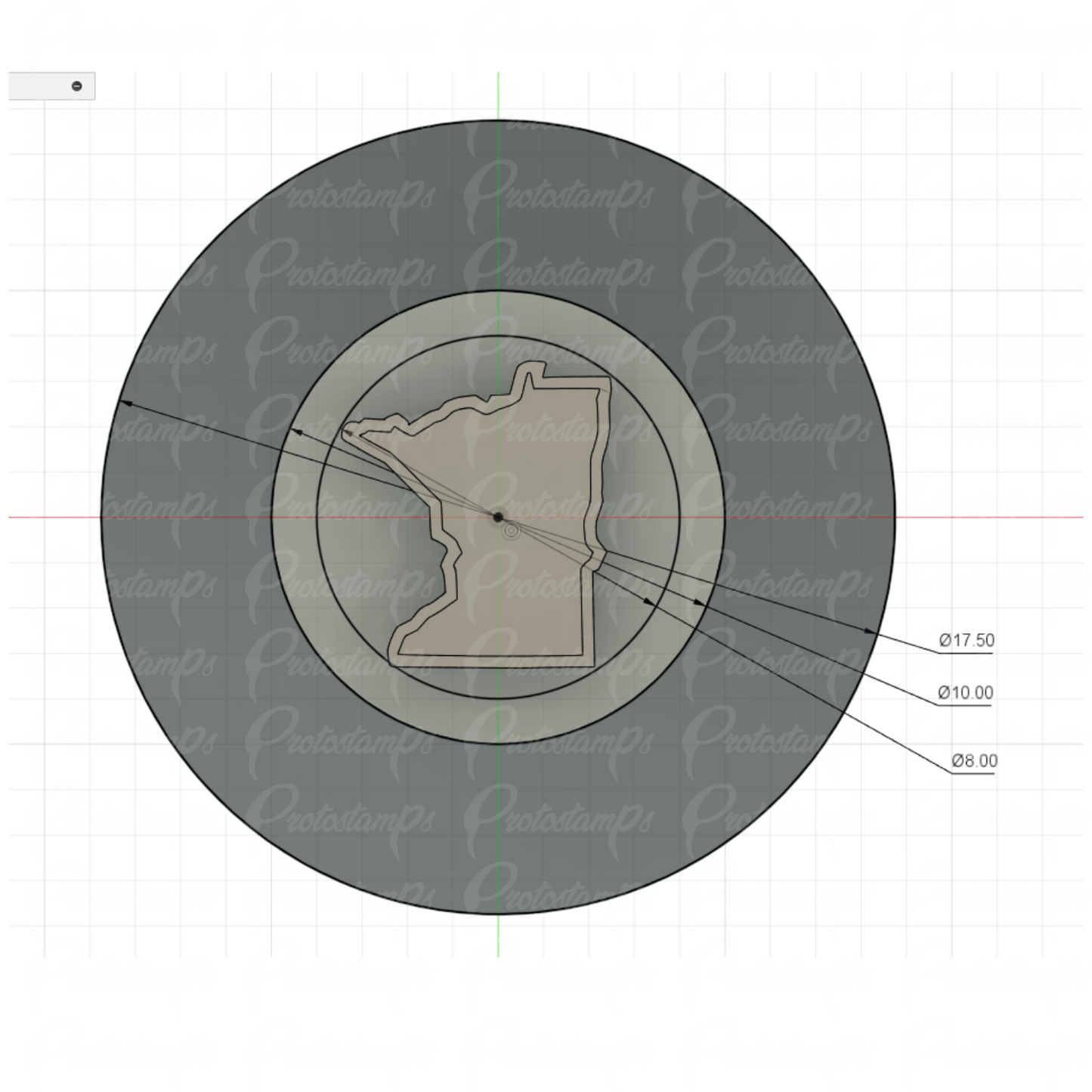Click the red horizontal axis right of outer circle
Image resolution: width=1092 pixels, height=1092 pixels.
[x=982, y=518]
